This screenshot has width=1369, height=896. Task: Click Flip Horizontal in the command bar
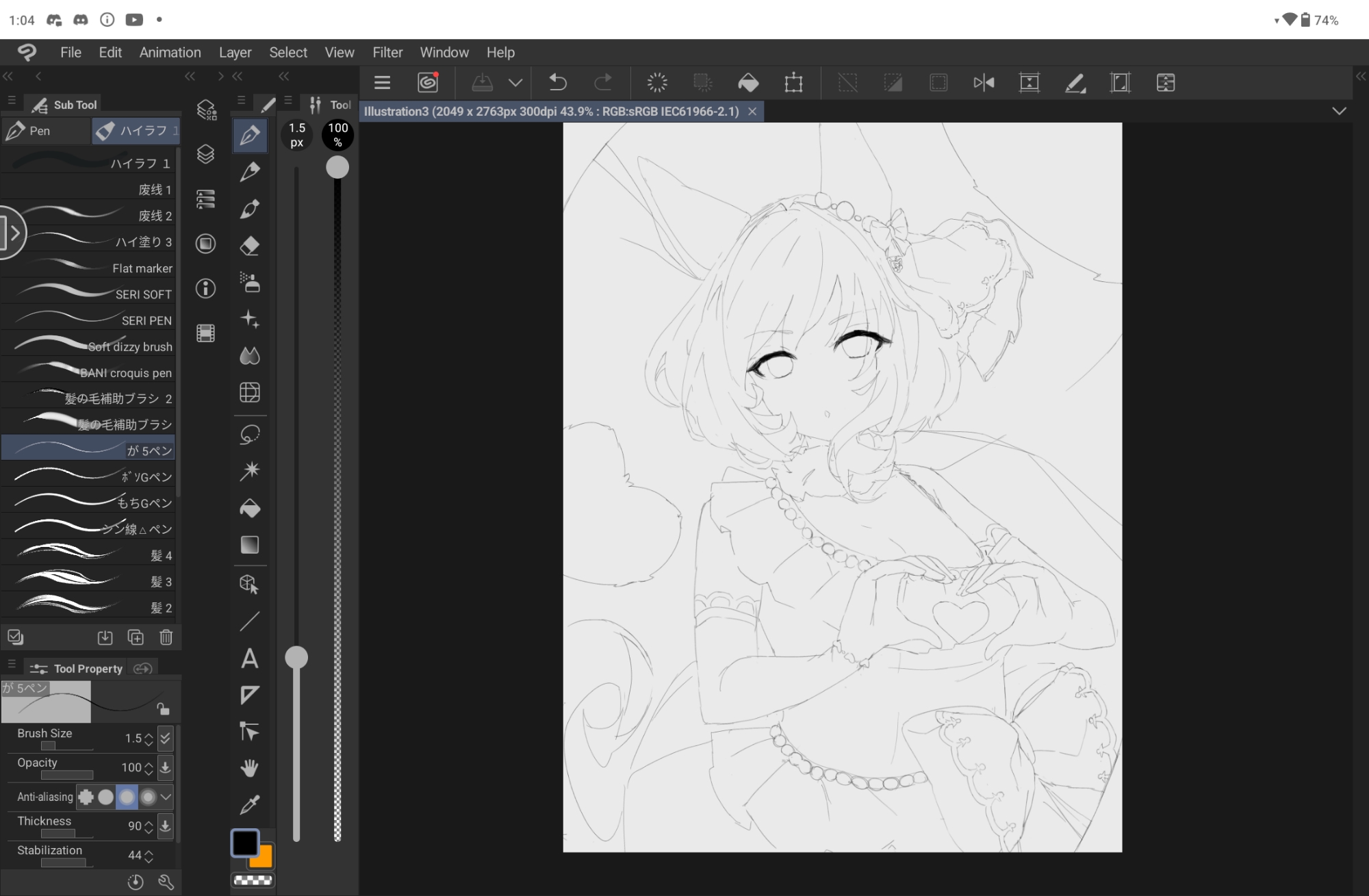tap(984, 83)
